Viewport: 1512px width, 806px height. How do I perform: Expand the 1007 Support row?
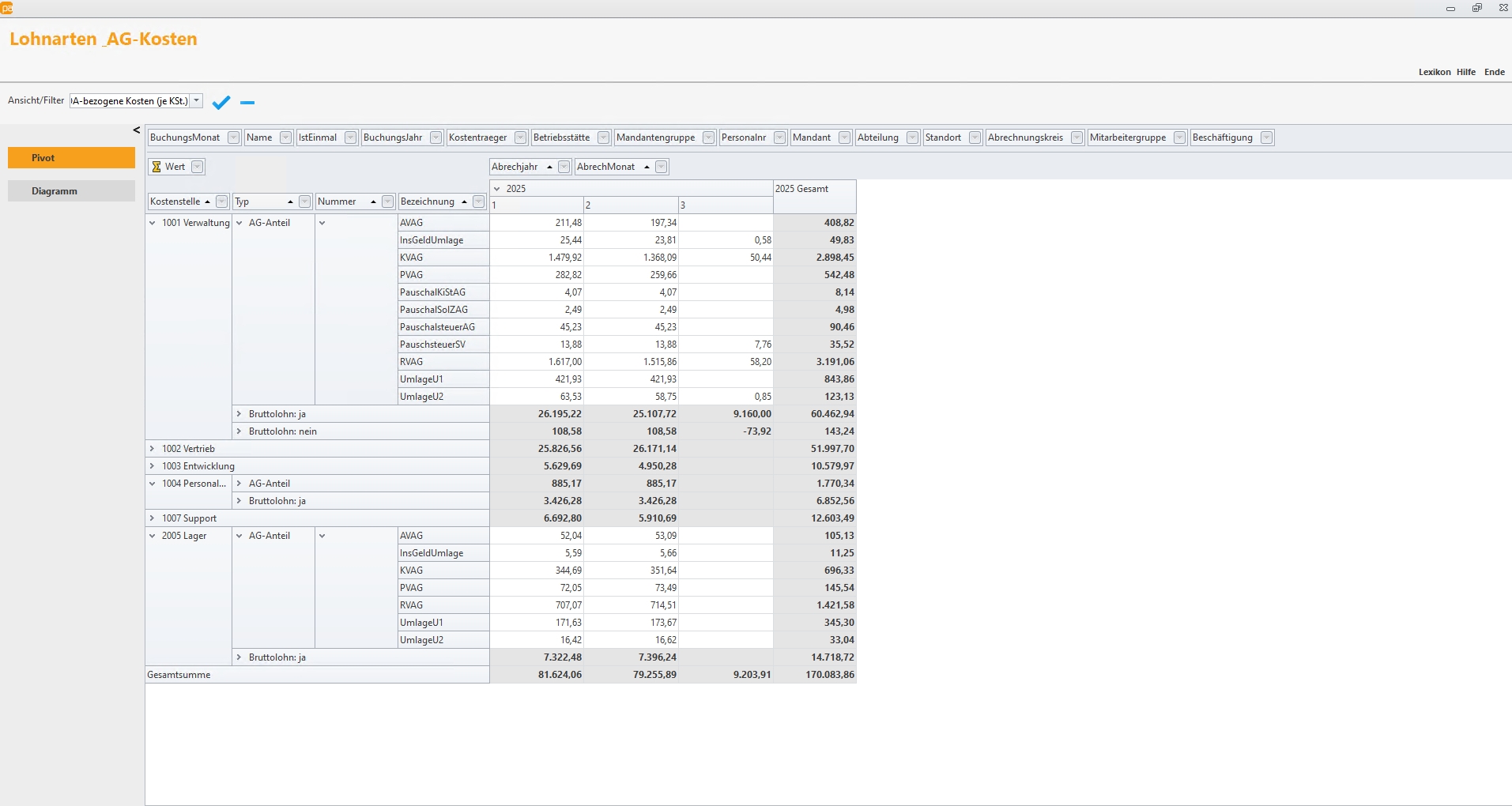[x=153, y=518]
